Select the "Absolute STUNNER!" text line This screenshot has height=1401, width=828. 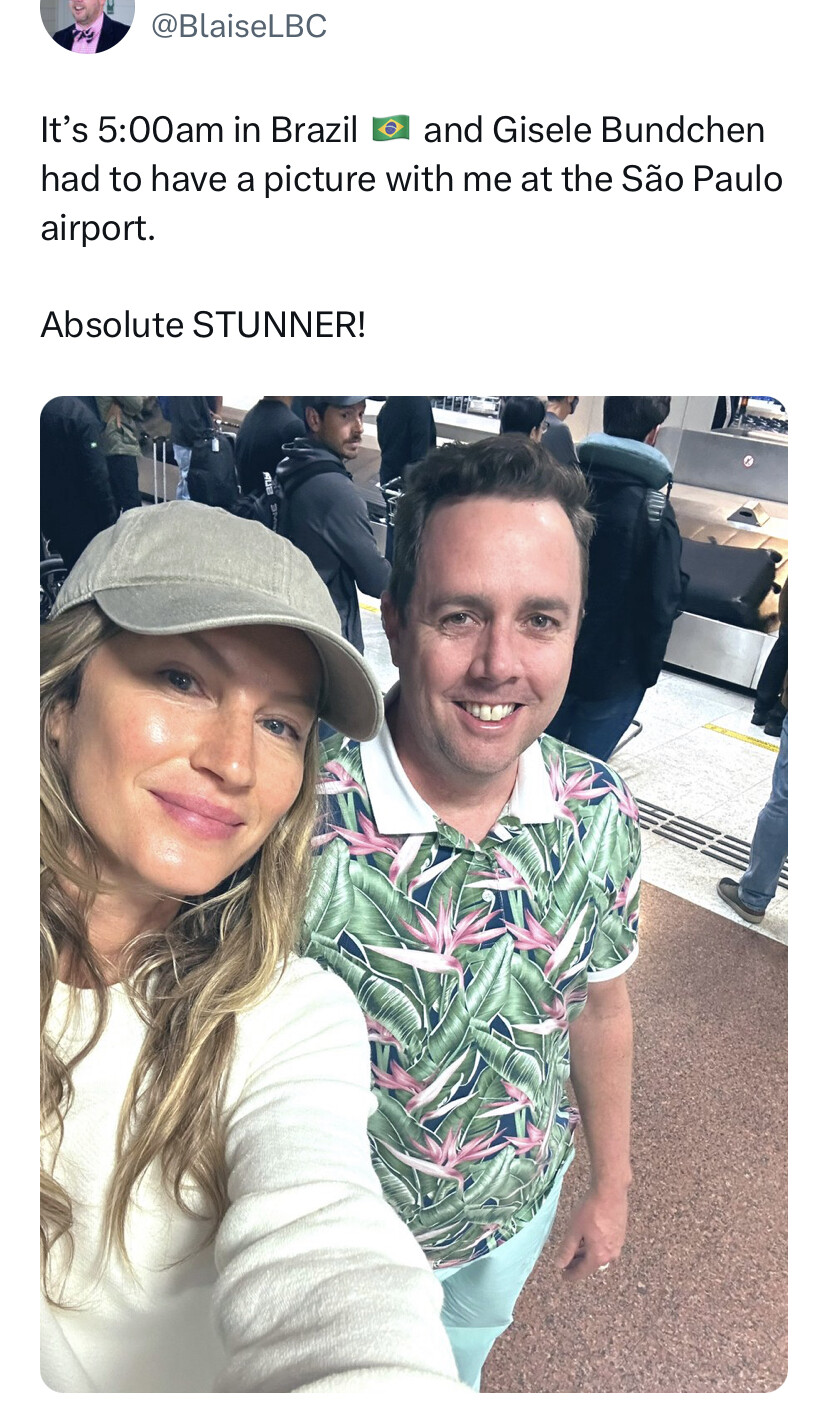(203, 324)
